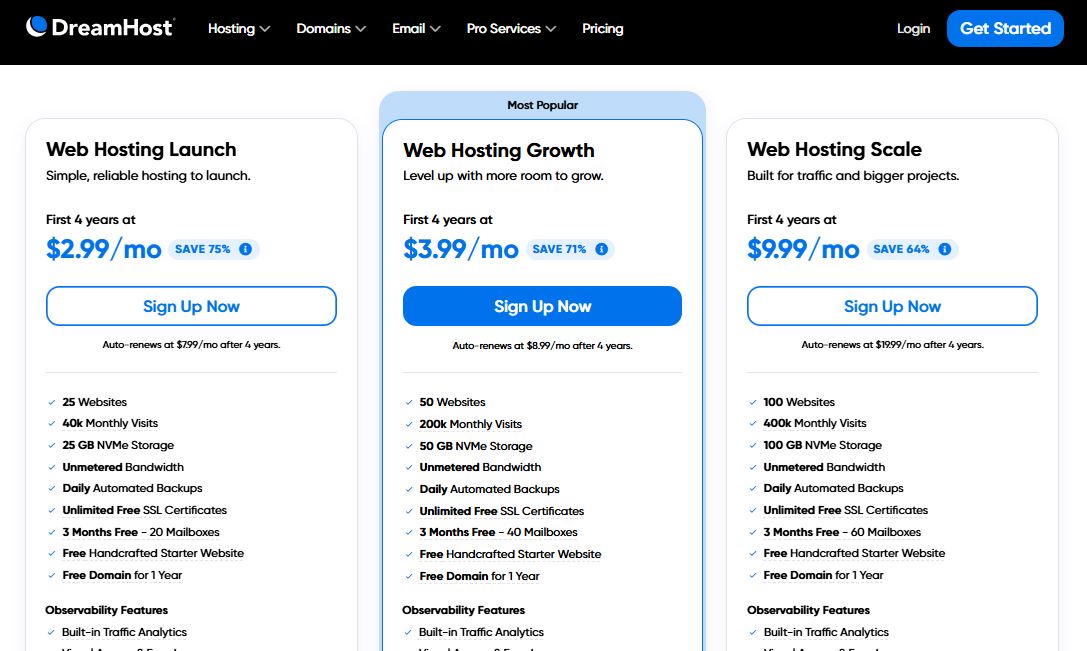Viewport: 1087px width, 651px height.
Task: Expand the Domains dropdown menu
Action: click(x=330, y=29)
